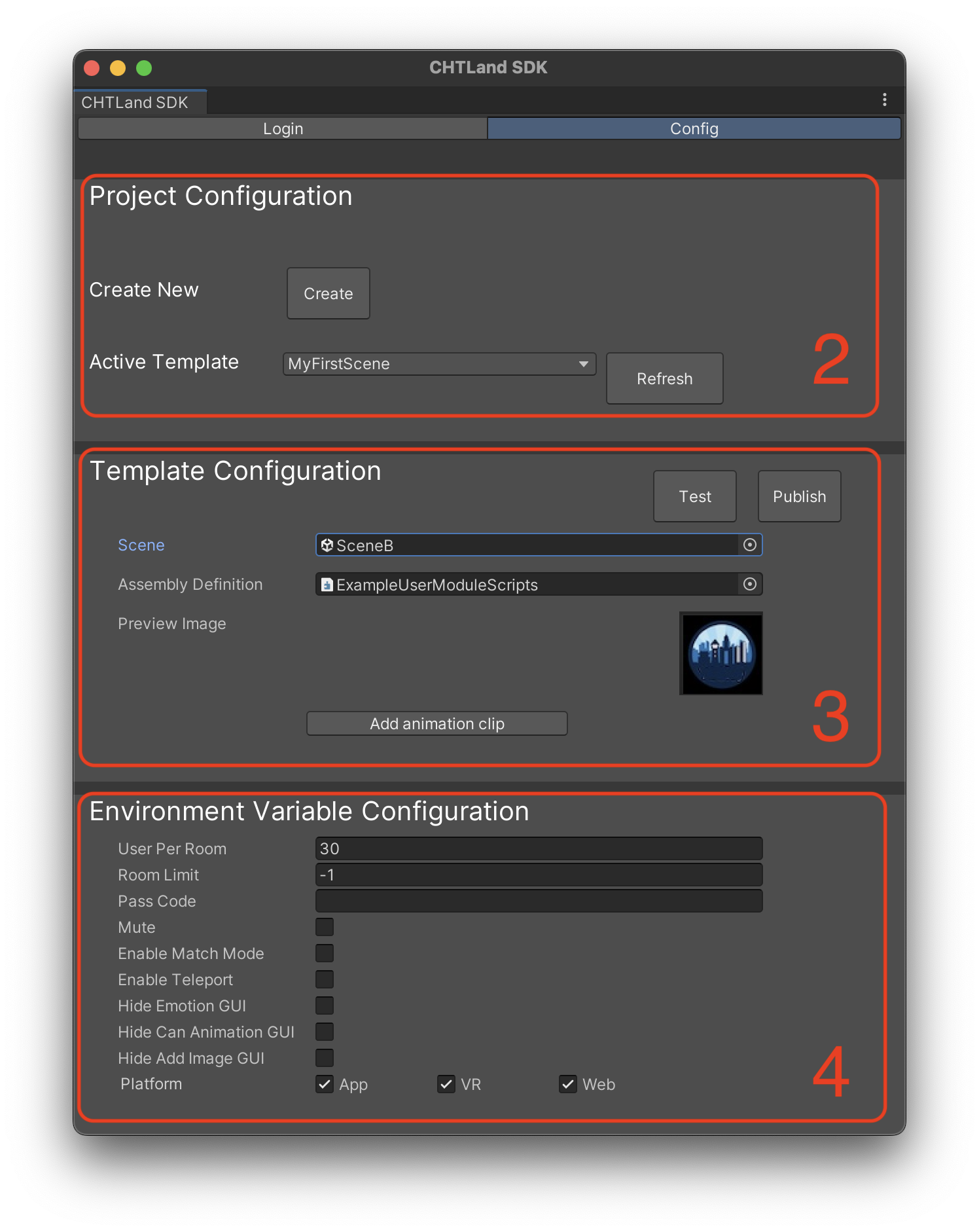The image size is (979, 1232).
Task: Click the Platform label
Action: click(151, 1084)
